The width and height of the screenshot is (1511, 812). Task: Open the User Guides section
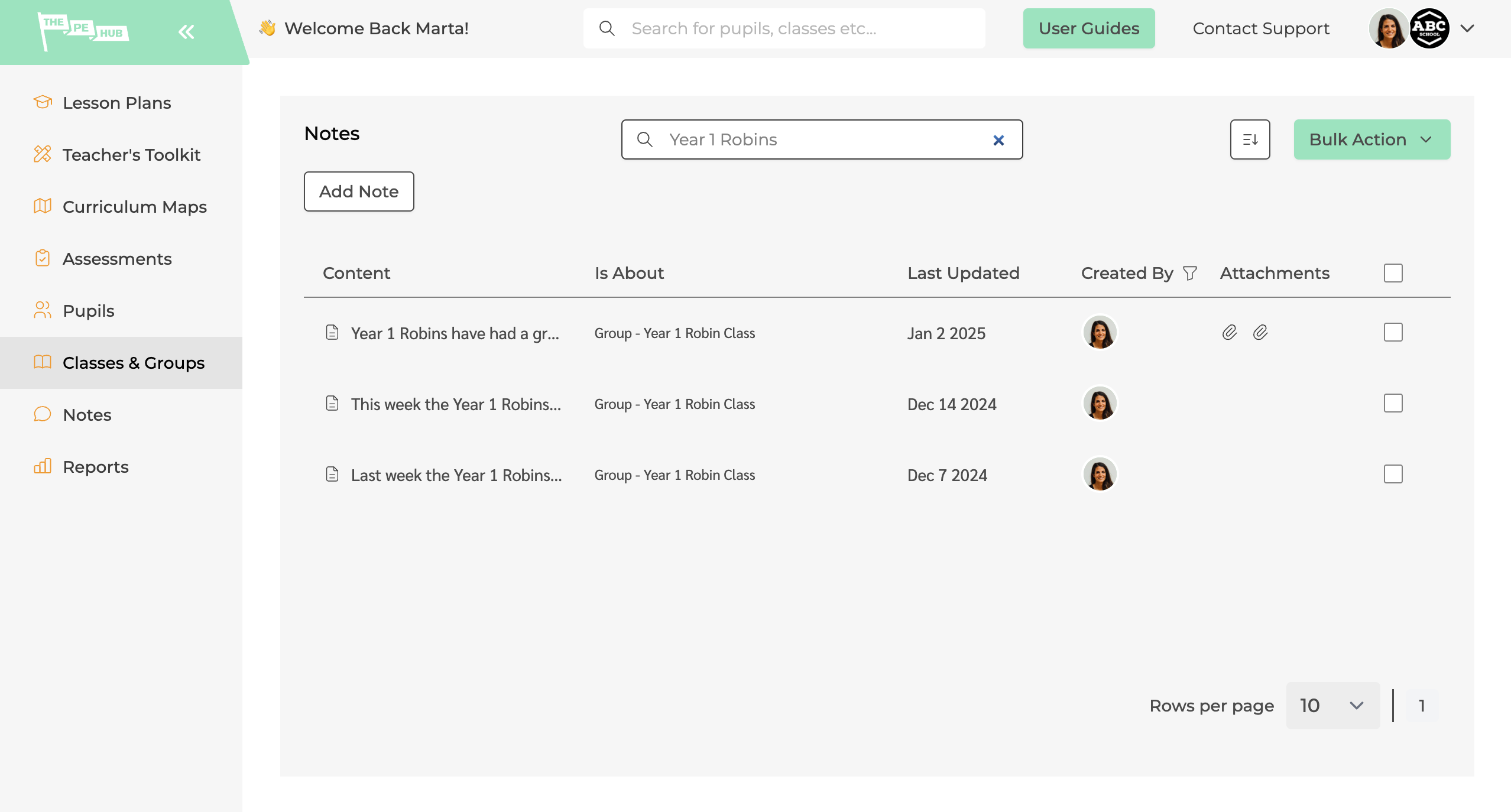[x=1089, y=28]
